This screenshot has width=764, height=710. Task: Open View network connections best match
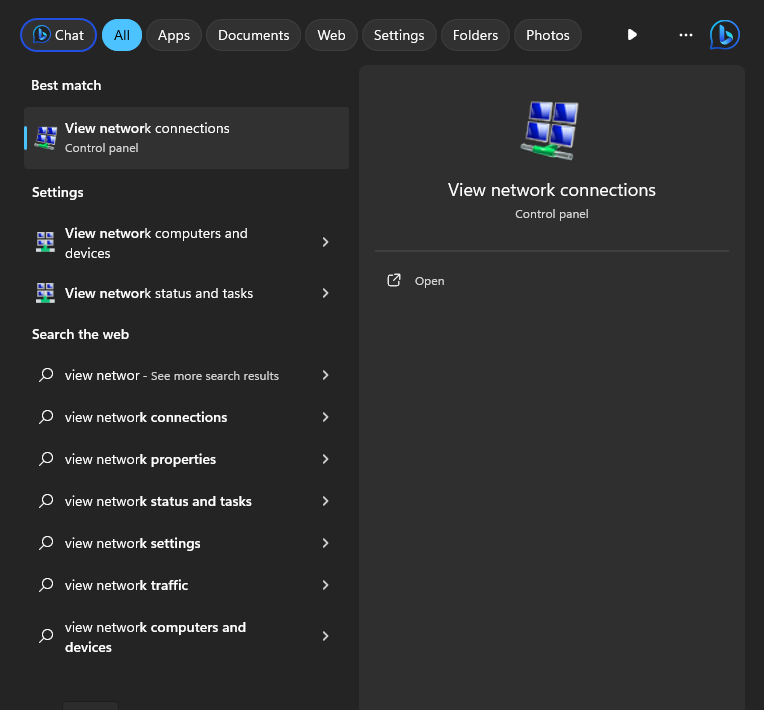click(187, 138)
